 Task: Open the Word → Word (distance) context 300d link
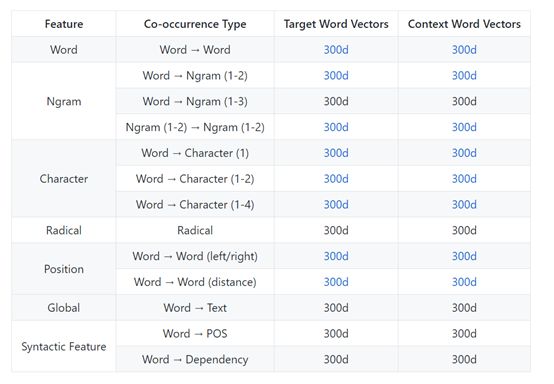(x=464, y=282)
